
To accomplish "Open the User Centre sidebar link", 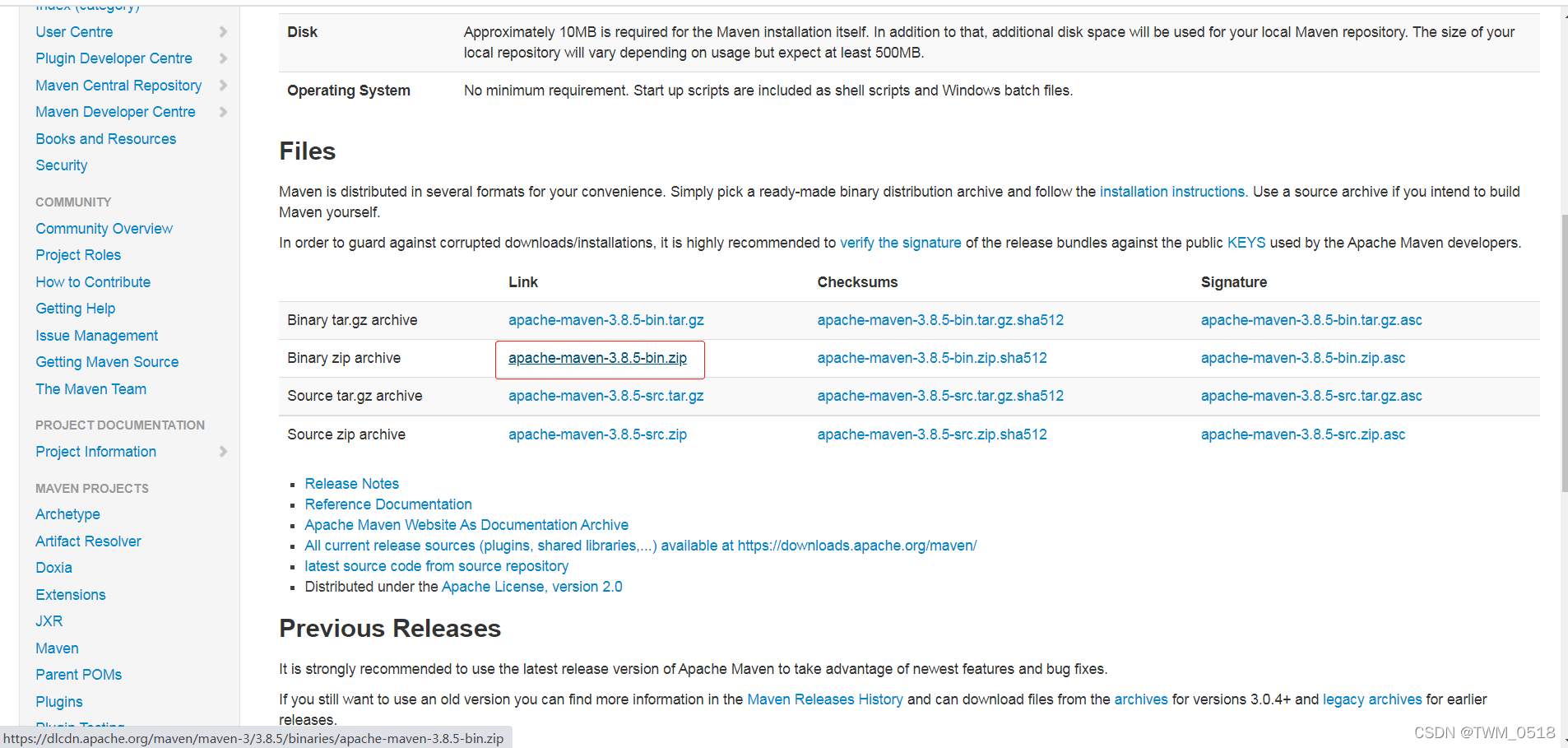I will point(74,32).
